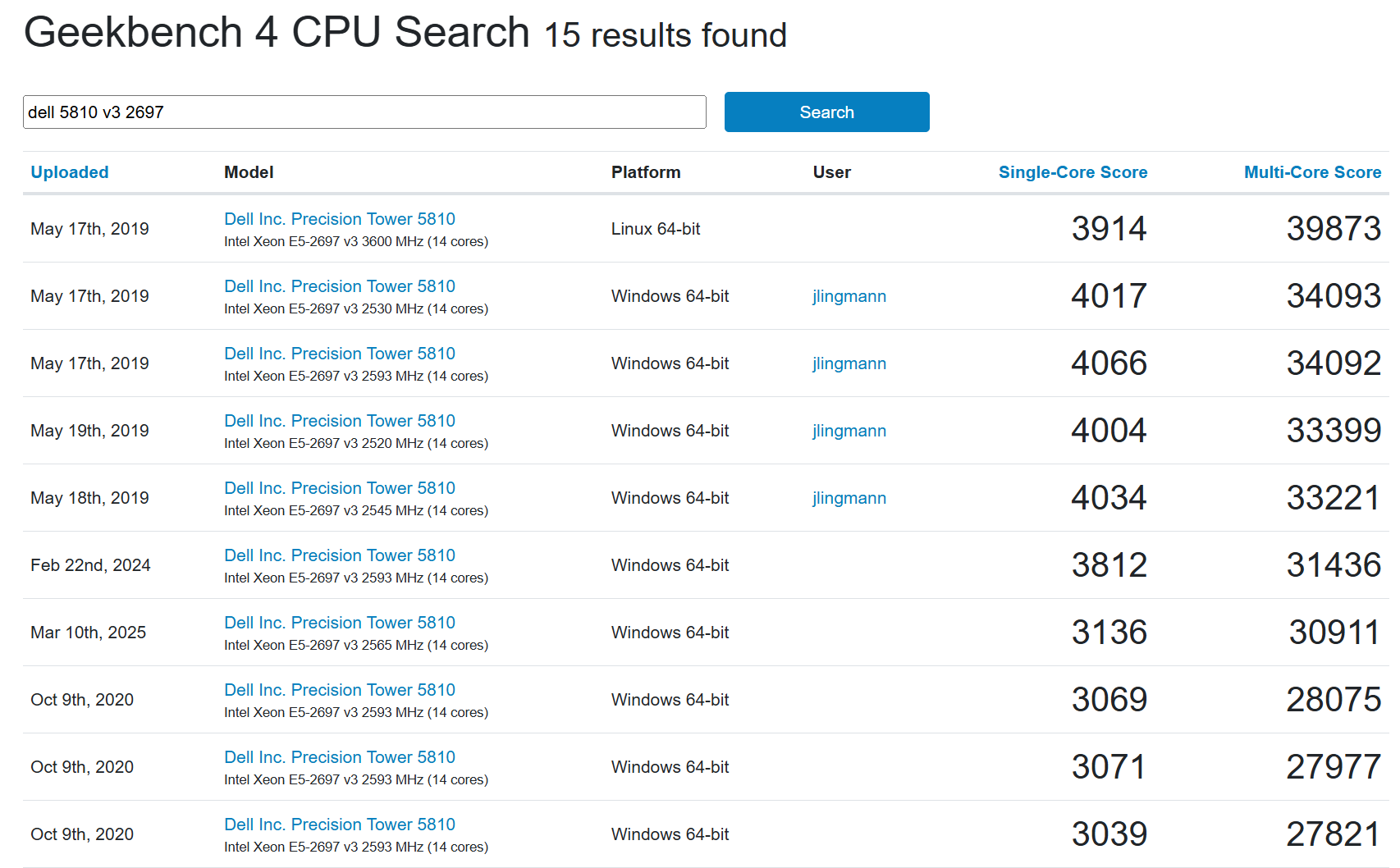This screenshot has height=868, width=1400.
Task: Click single-core score 3071
Action: point(1109,767)
